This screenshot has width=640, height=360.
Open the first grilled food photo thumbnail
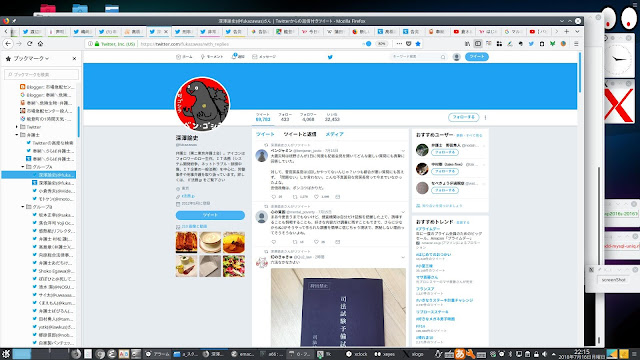(187, 242)
